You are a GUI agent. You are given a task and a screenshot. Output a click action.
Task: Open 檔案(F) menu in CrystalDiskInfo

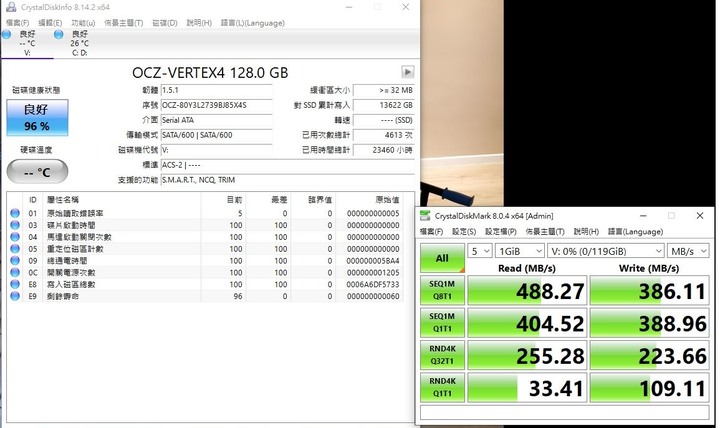pyautogui.click(x=17, y=23)
